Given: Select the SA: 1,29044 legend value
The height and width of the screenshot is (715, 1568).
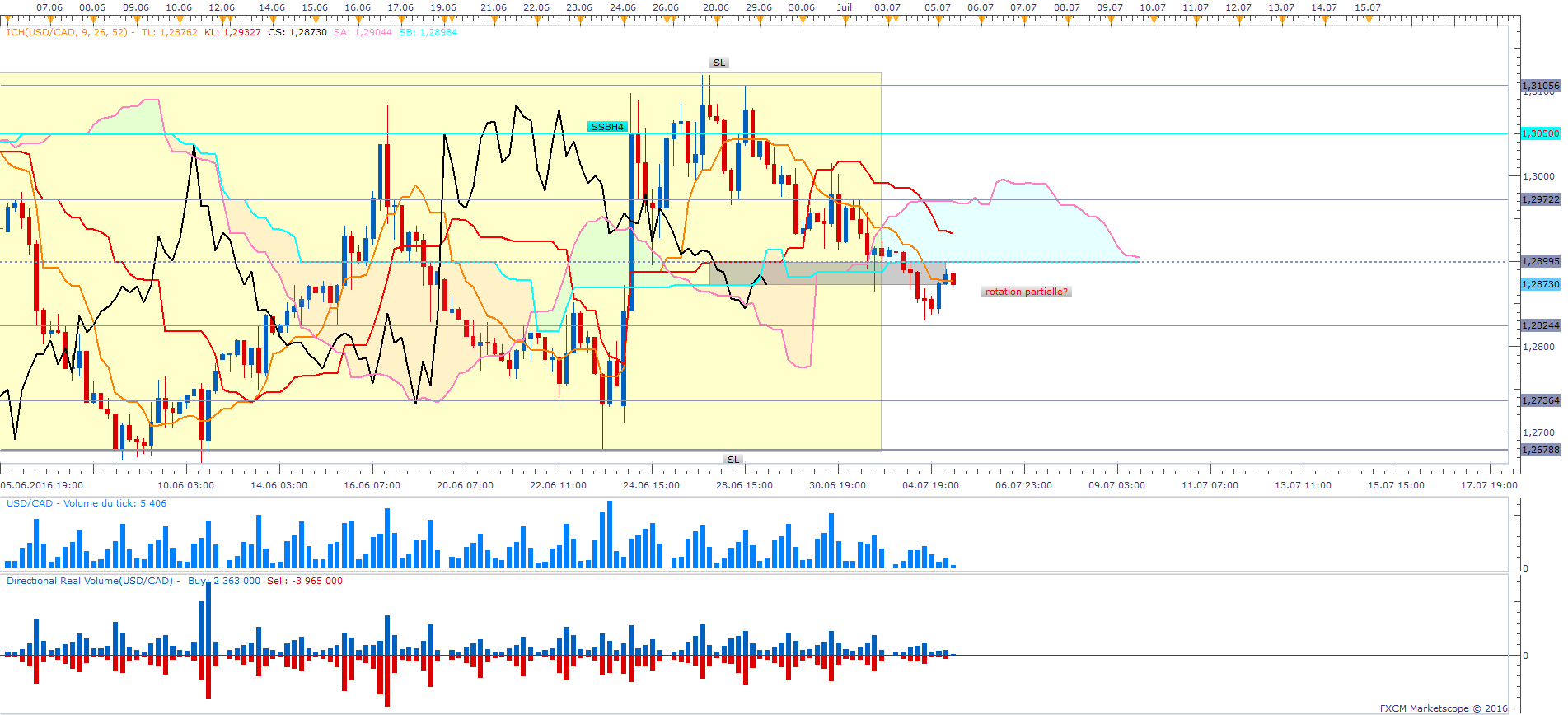Looking at the screenshot, I should pyautogui.click(x=363, y=32).
